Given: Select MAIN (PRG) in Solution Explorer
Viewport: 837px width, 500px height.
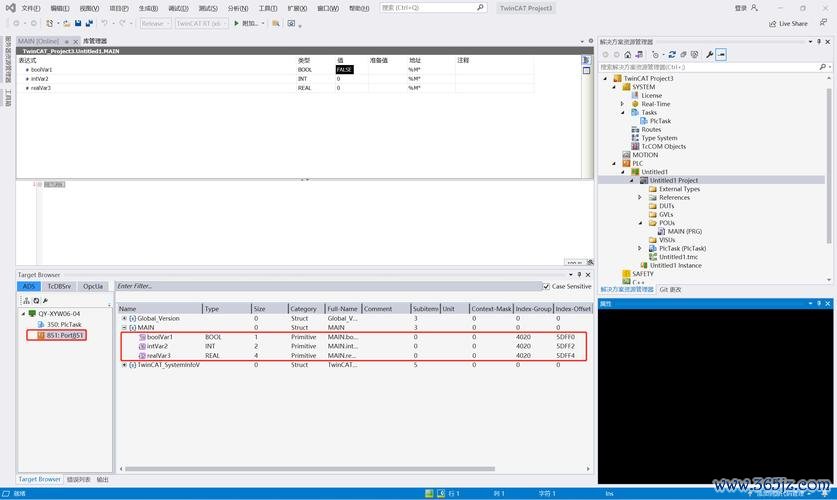Looking at the screenshot, I should 680,232.
